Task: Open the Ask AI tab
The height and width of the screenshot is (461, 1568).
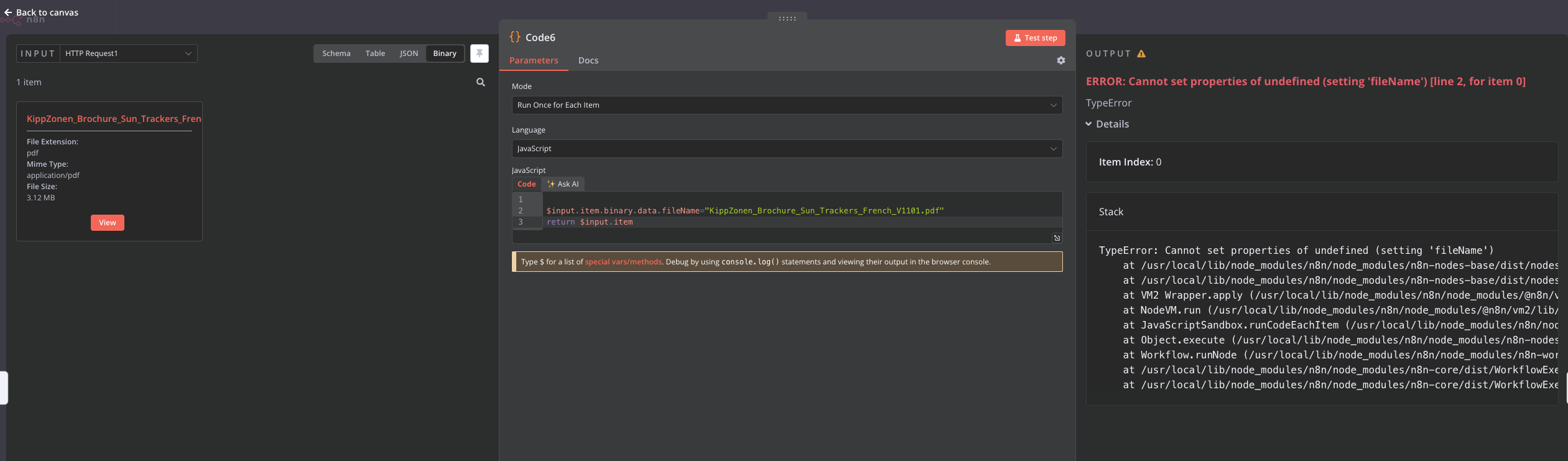Action: [x=563, y=184]
